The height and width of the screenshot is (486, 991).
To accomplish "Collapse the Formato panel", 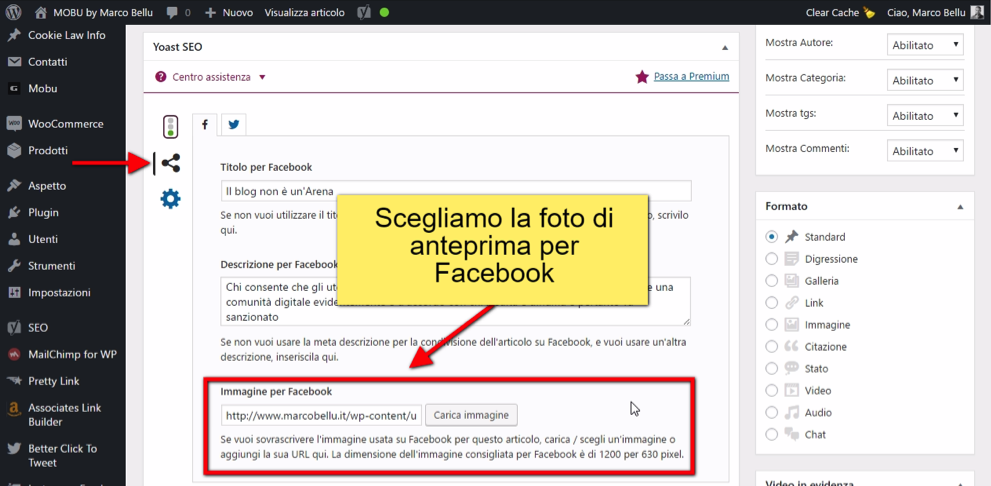I will (961, 207).
